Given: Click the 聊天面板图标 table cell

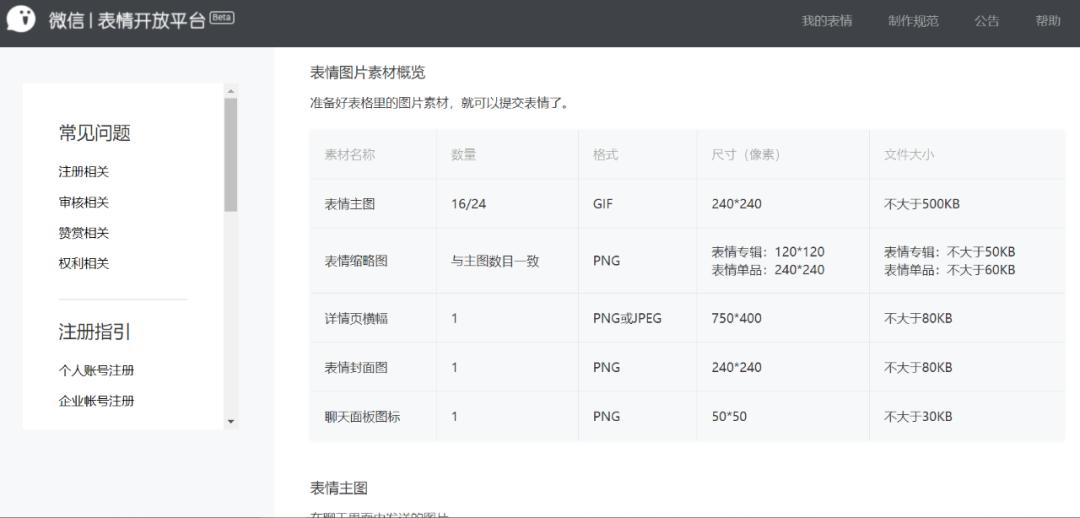Looking at the screenshot, I should point(362,417).
